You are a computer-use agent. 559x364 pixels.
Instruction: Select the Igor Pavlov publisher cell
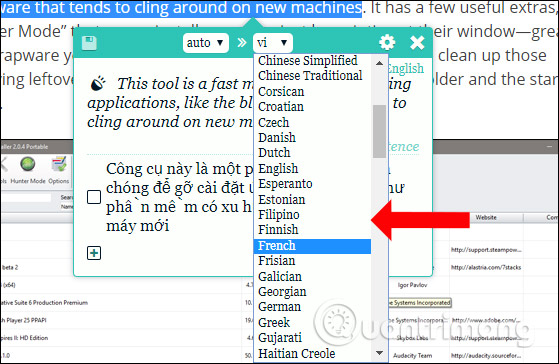[412, 285]
